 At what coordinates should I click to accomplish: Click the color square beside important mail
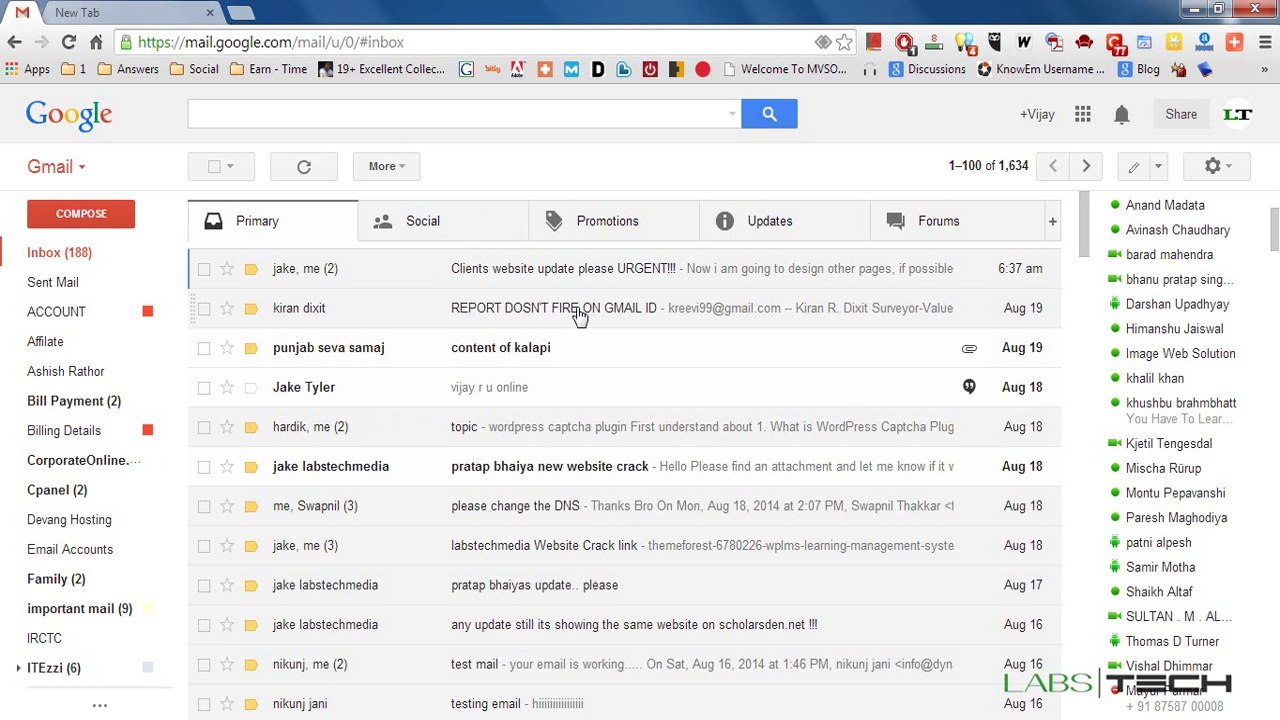click(x=148, y=608)
